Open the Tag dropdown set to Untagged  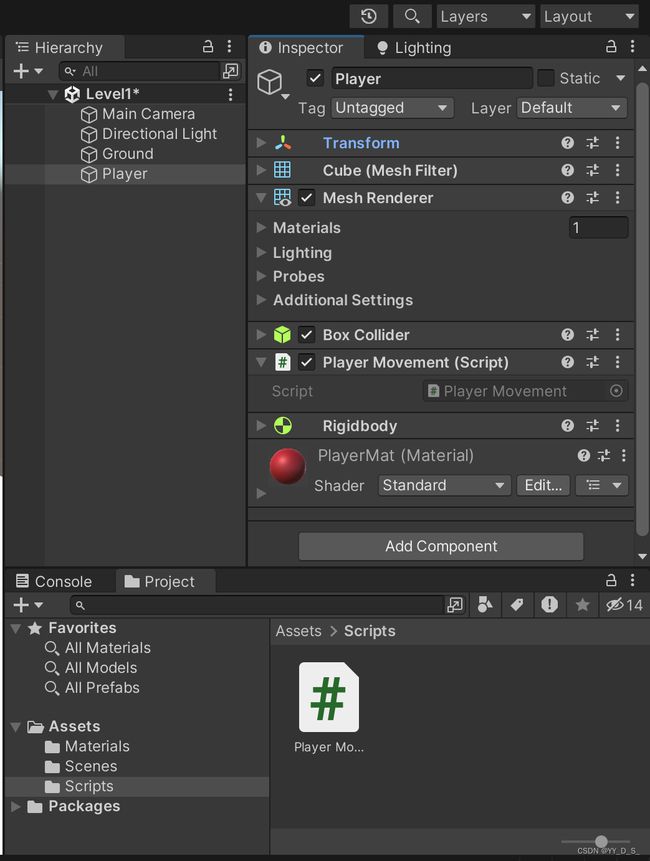(393, 108)
